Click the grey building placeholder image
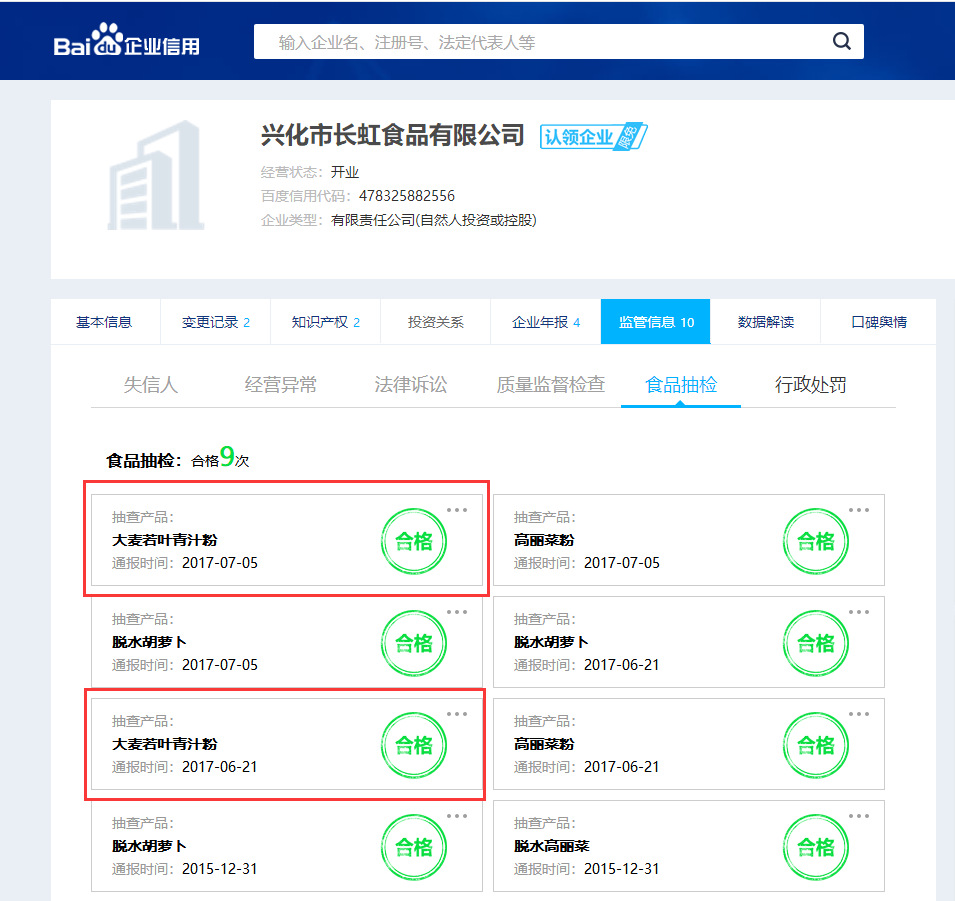This screenshot has height=901, width=955. [x=156, y=175]
